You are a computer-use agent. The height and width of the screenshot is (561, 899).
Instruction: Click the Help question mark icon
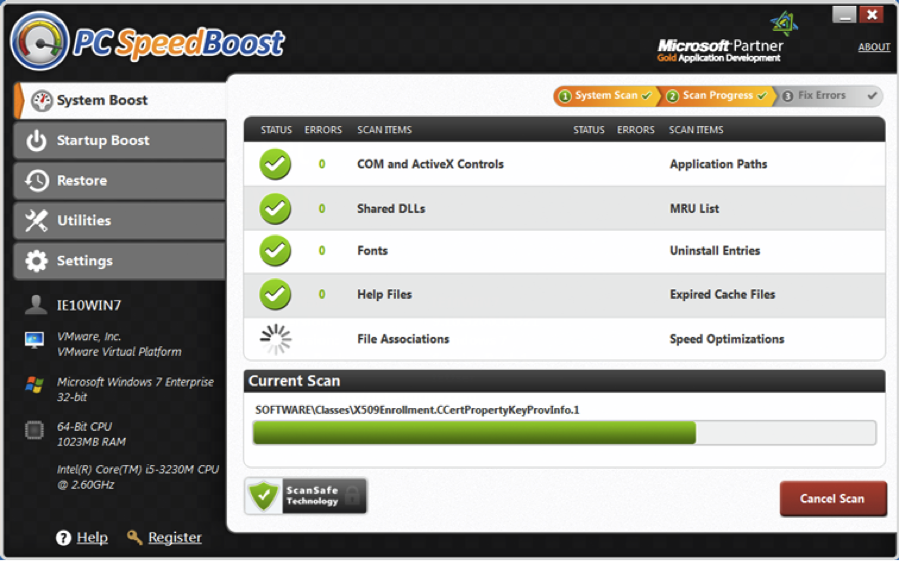[64, 538]
